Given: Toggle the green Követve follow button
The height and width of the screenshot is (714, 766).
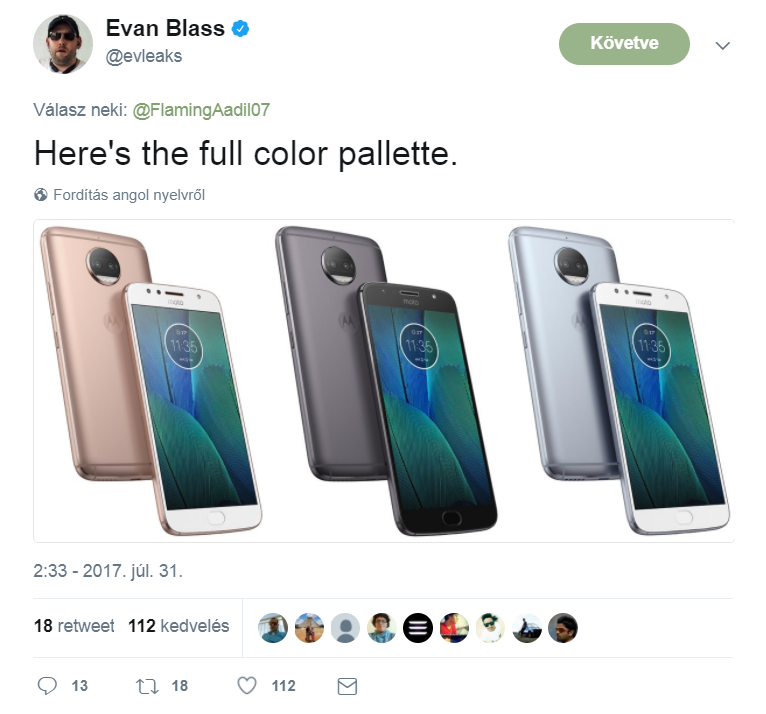Looking at the screenshot, I should (x=624, y=44).
